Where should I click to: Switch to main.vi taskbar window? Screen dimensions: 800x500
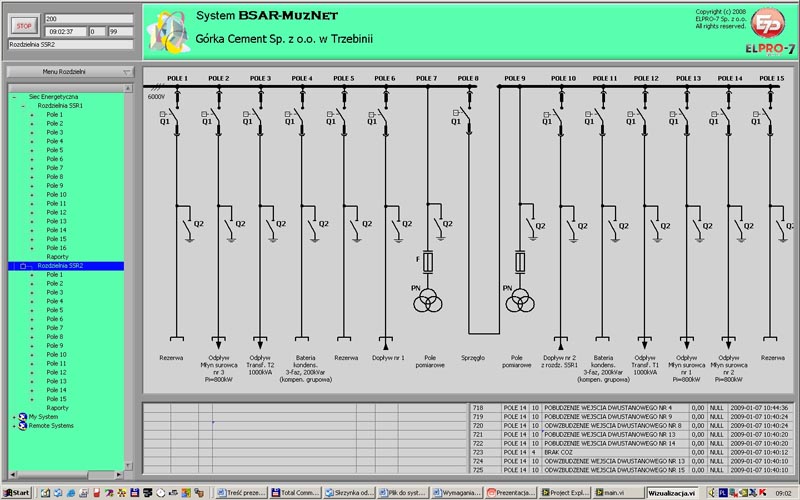617,493
